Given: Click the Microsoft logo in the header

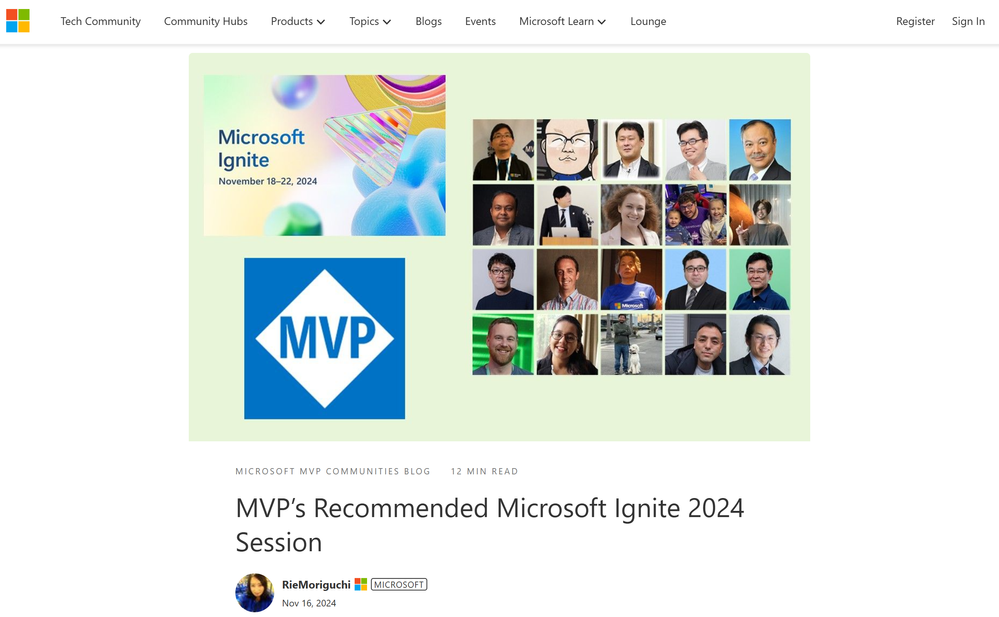Looking at the screenshot, I should click(18, 21).
